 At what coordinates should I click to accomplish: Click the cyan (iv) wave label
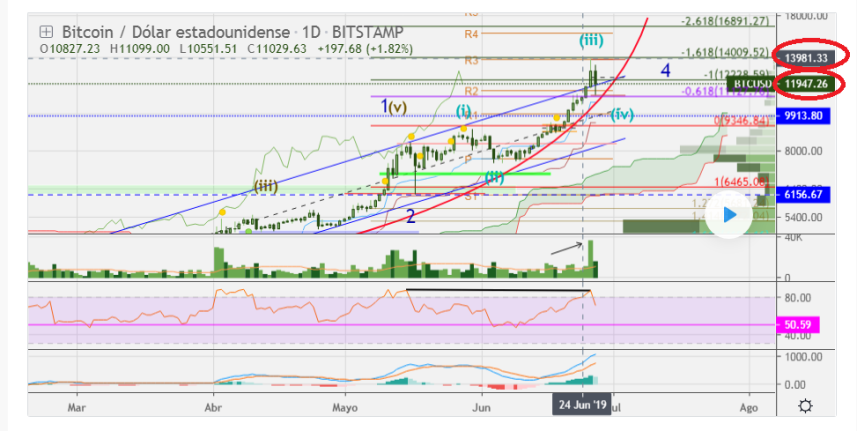[622, 114]
